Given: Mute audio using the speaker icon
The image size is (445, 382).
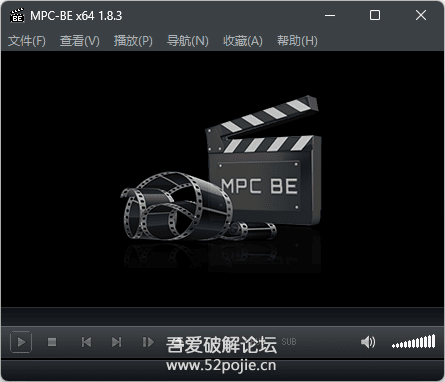Looking at the screenshot, I should coord(368,342).
